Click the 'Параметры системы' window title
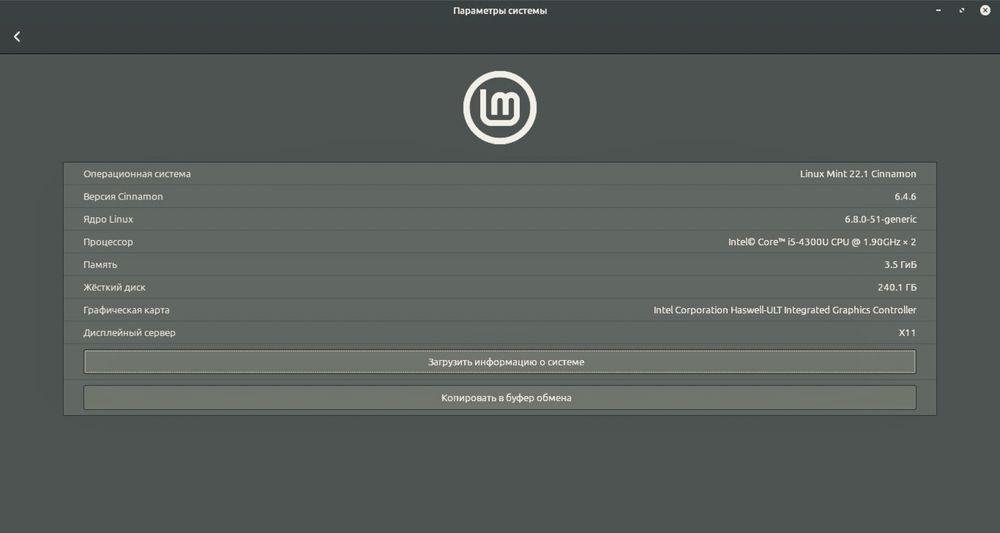The width and height of the screenshot is (1000, 533). click(x=500, y=11)
